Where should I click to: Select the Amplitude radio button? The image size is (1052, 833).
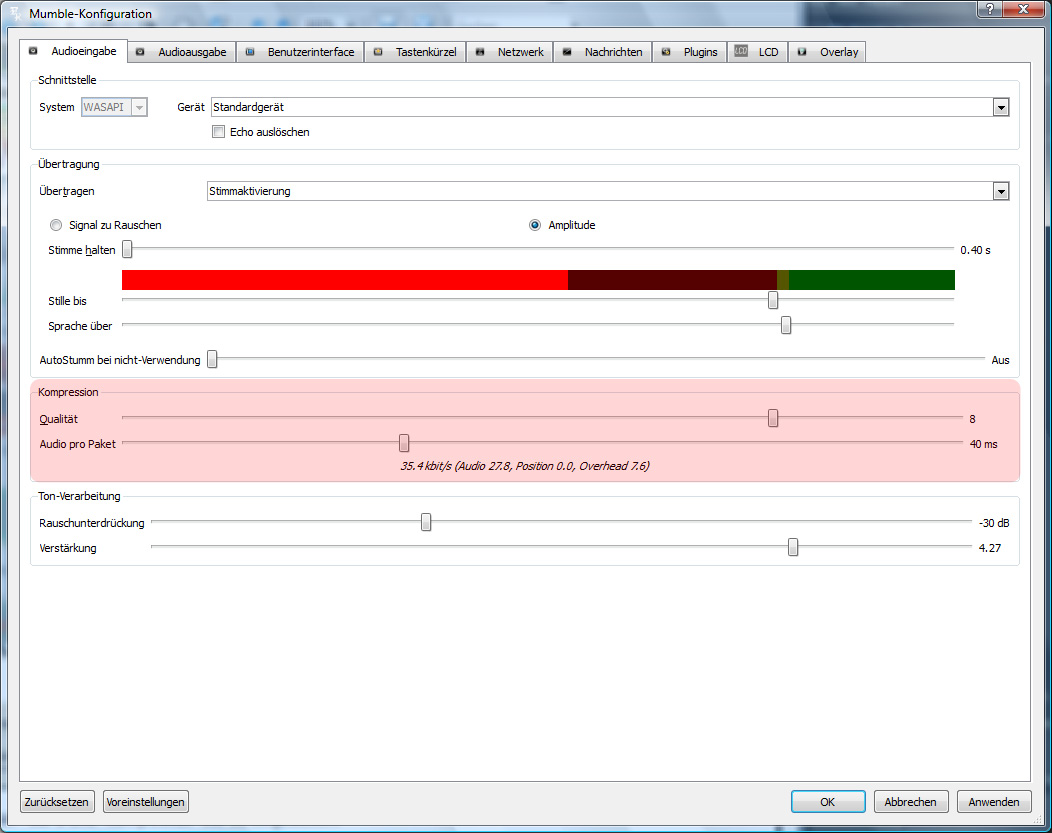click(535, 225)
